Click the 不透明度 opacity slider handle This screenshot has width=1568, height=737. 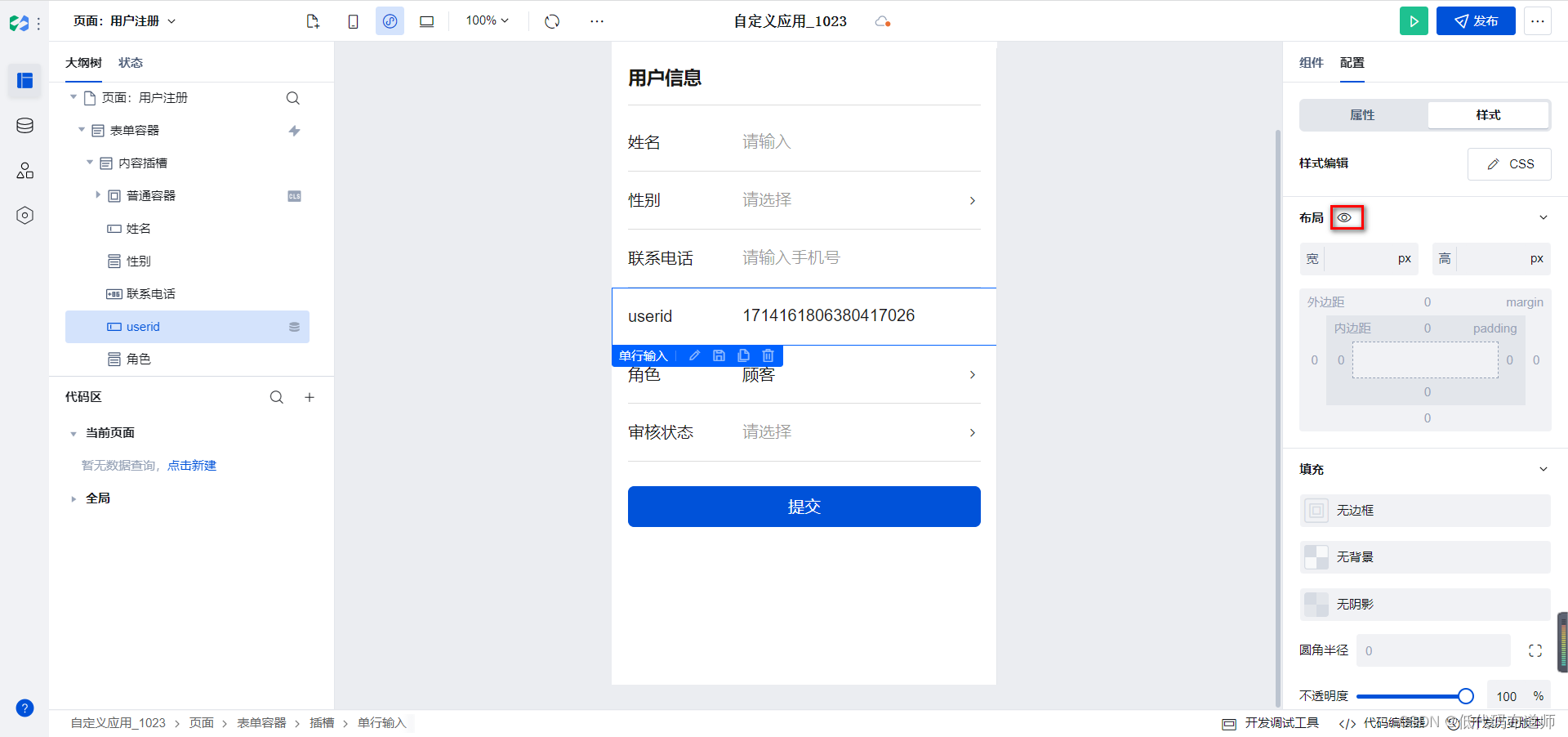click(1466, 696)
